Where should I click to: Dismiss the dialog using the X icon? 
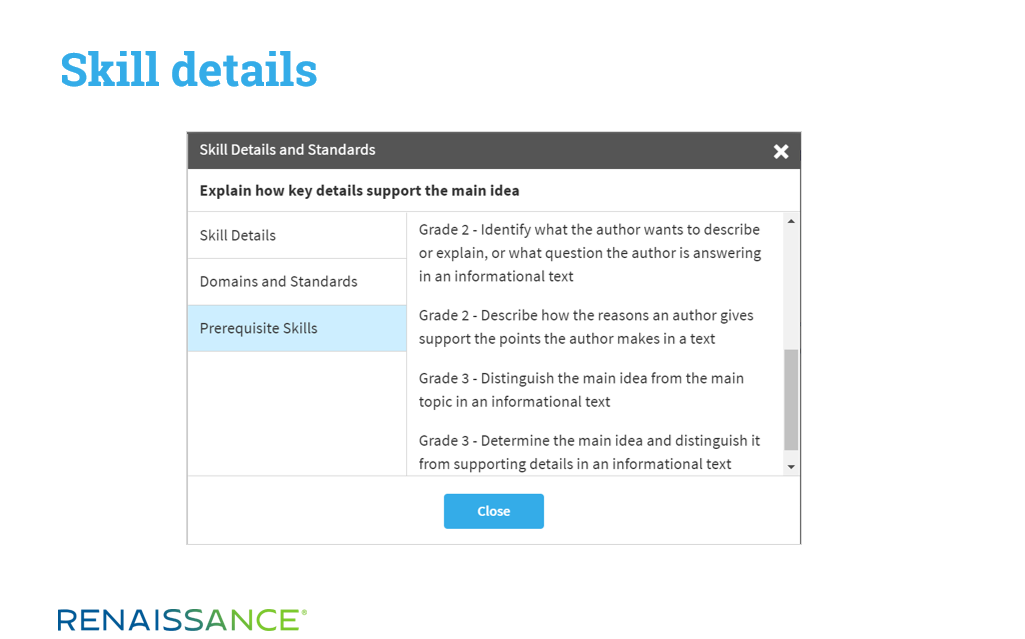[781, 152]
